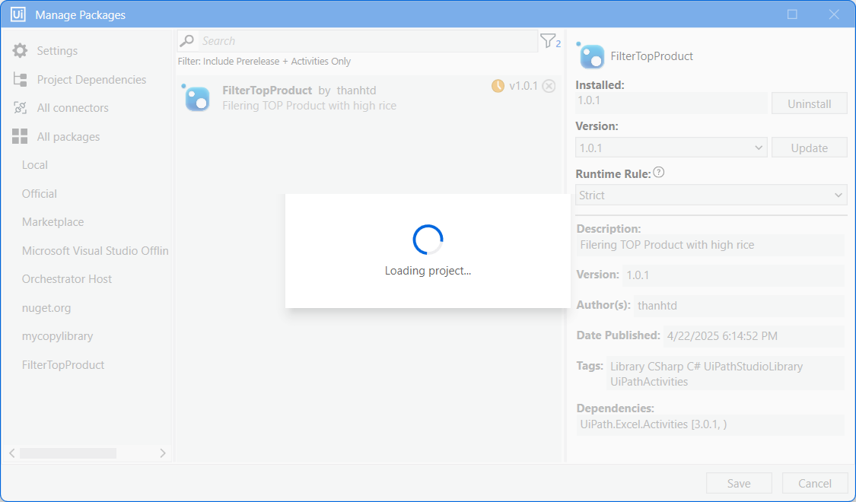This screenshot has width=856, height=502.
Task: Click the UiPath.Excel.Activities dependency text
Action: click(x=653, y=424)
